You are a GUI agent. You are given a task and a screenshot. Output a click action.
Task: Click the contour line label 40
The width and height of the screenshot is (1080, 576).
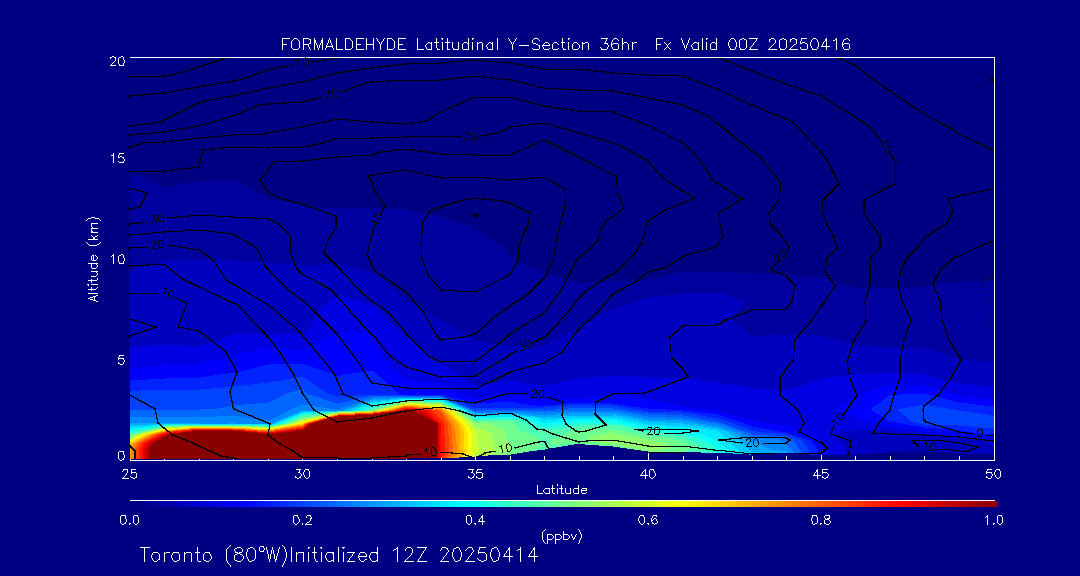click(377, 218)
